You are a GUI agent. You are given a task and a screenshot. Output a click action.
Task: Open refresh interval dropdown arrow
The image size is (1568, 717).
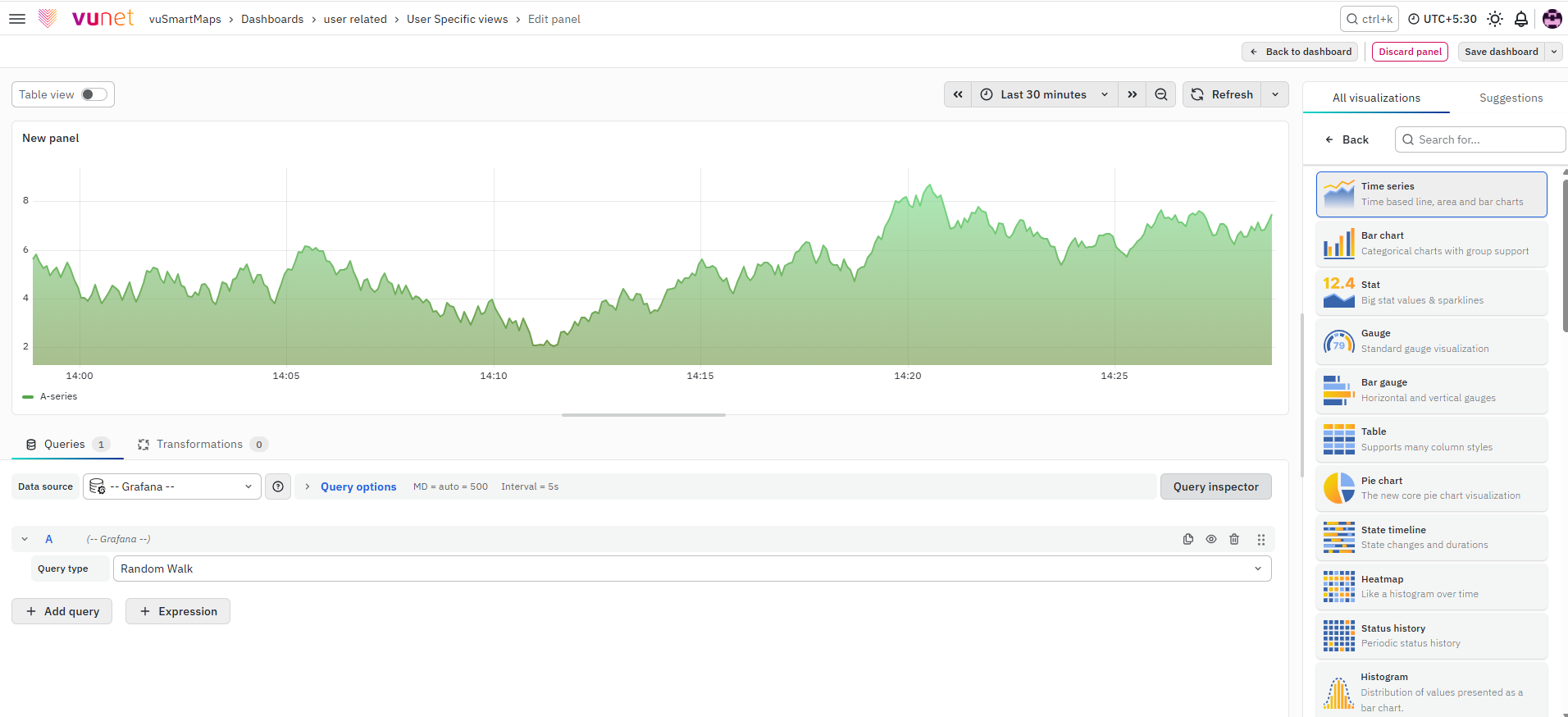pyautogui.click(x=1275, y=94)
